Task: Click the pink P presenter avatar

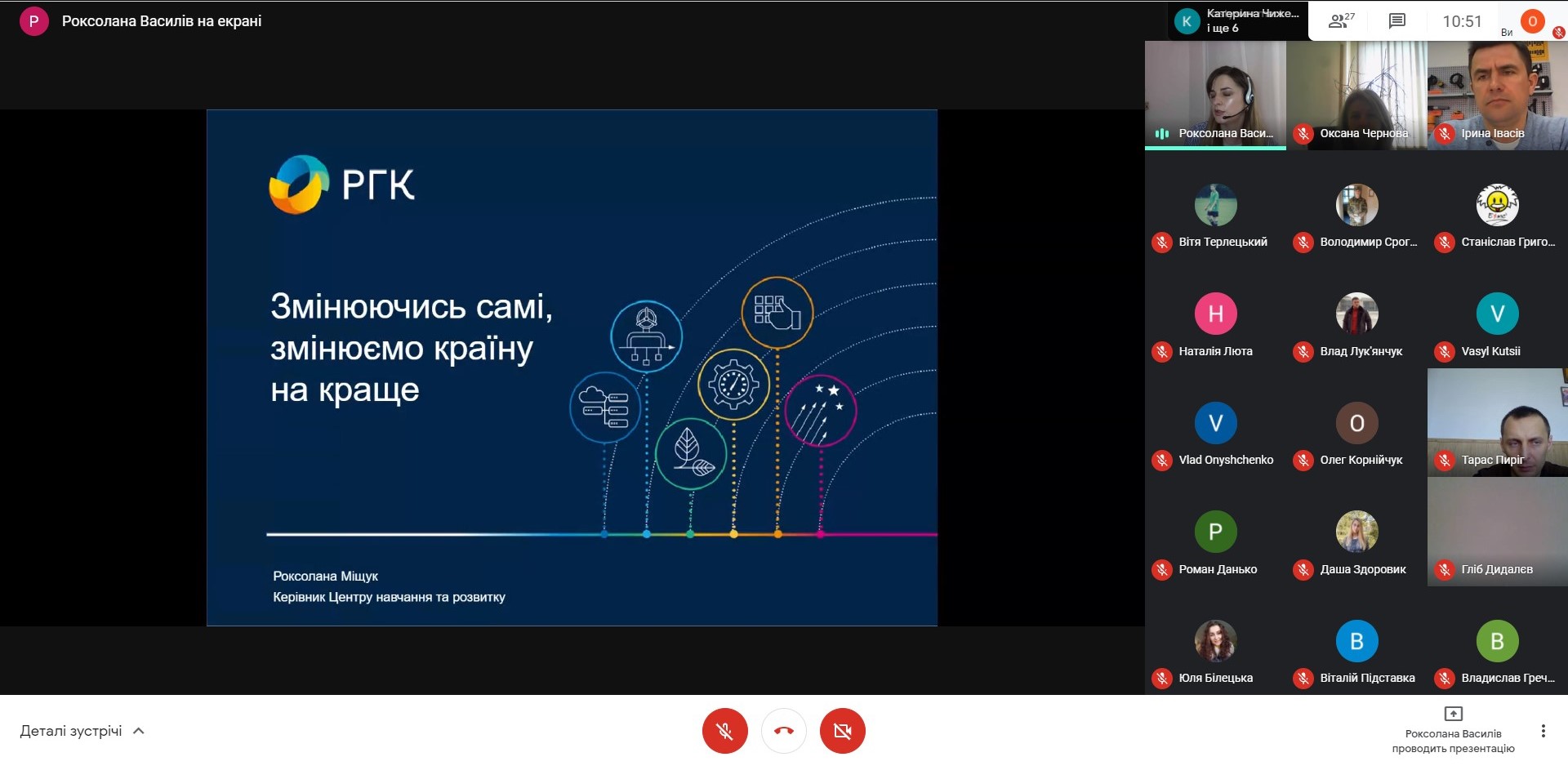Action: tap(33, 21)
